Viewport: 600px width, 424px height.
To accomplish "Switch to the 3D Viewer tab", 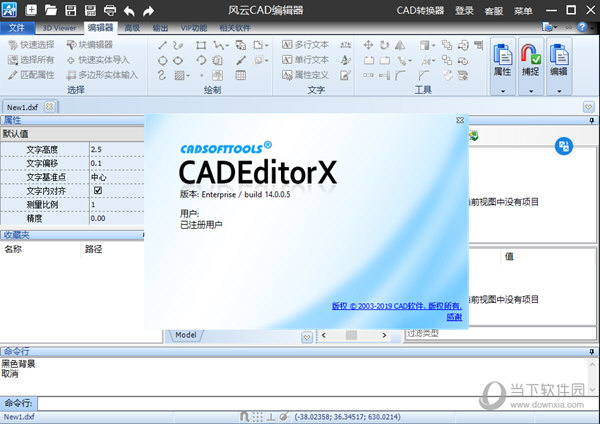I will 59,28.
